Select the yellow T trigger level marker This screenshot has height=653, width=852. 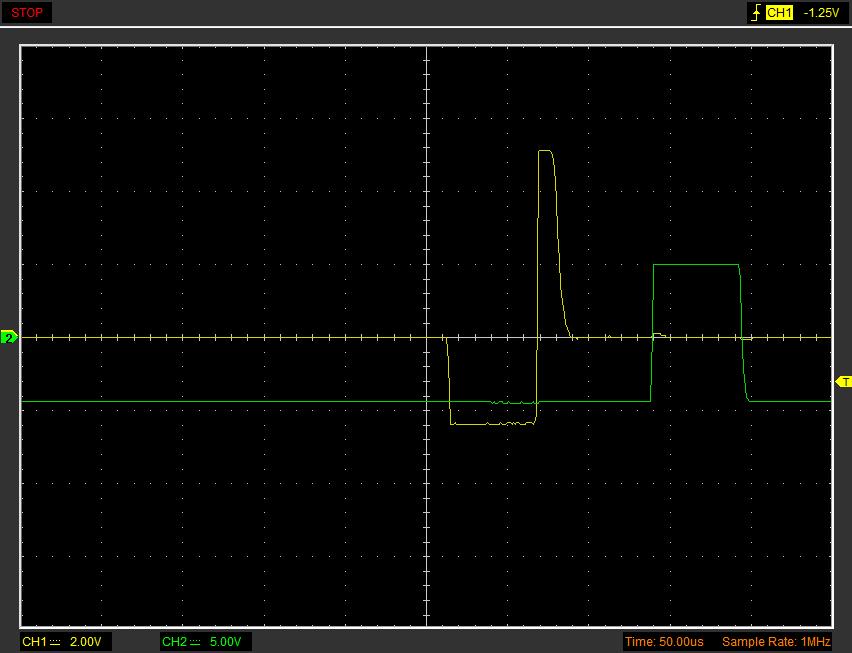click(843, 382)
